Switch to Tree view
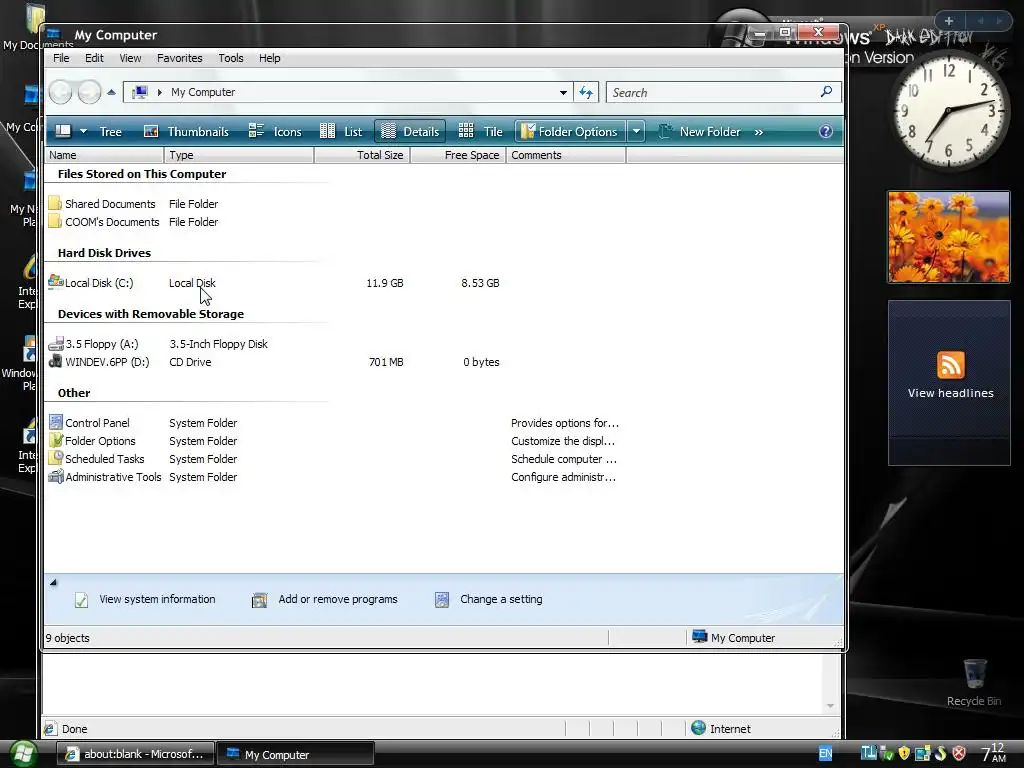 coord(110,131)
